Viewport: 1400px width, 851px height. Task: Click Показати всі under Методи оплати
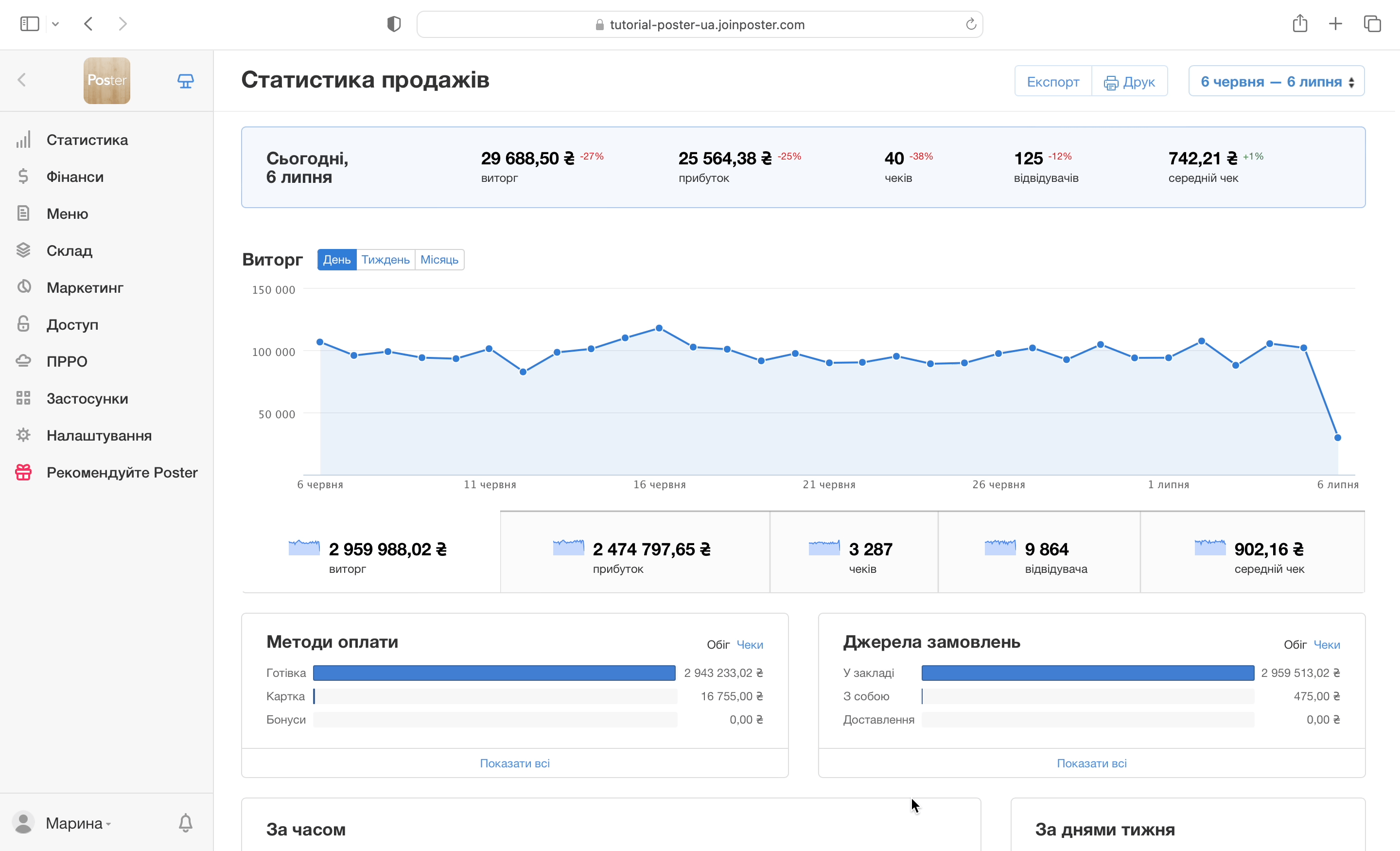(514, 763)
